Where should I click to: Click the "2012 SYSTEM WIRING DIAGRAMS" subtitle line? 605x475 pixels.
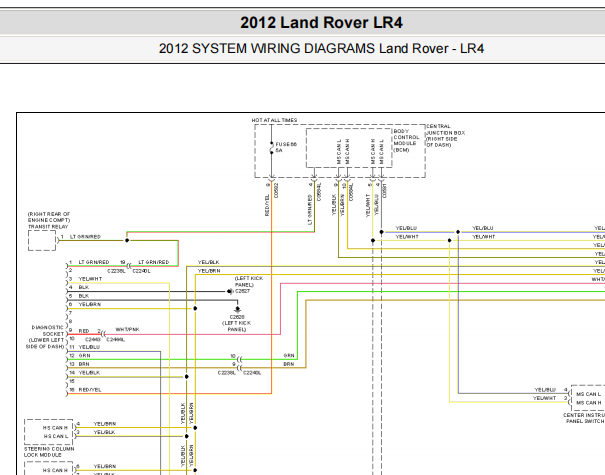click(321, 49)
